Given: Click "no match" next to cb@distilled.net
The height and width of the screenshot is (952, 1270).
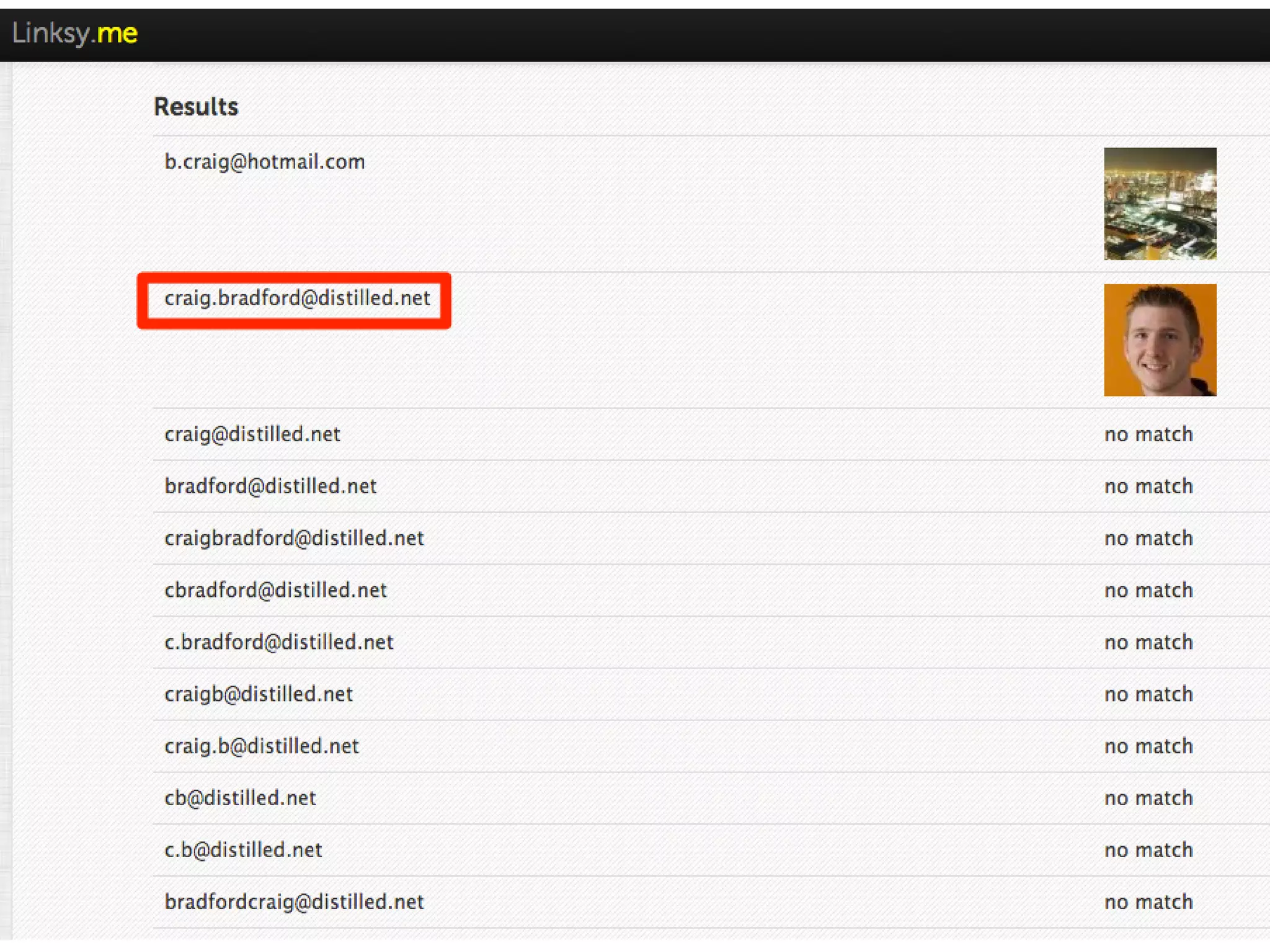Looking at the screenshot, I should [x=1148, y=798].
